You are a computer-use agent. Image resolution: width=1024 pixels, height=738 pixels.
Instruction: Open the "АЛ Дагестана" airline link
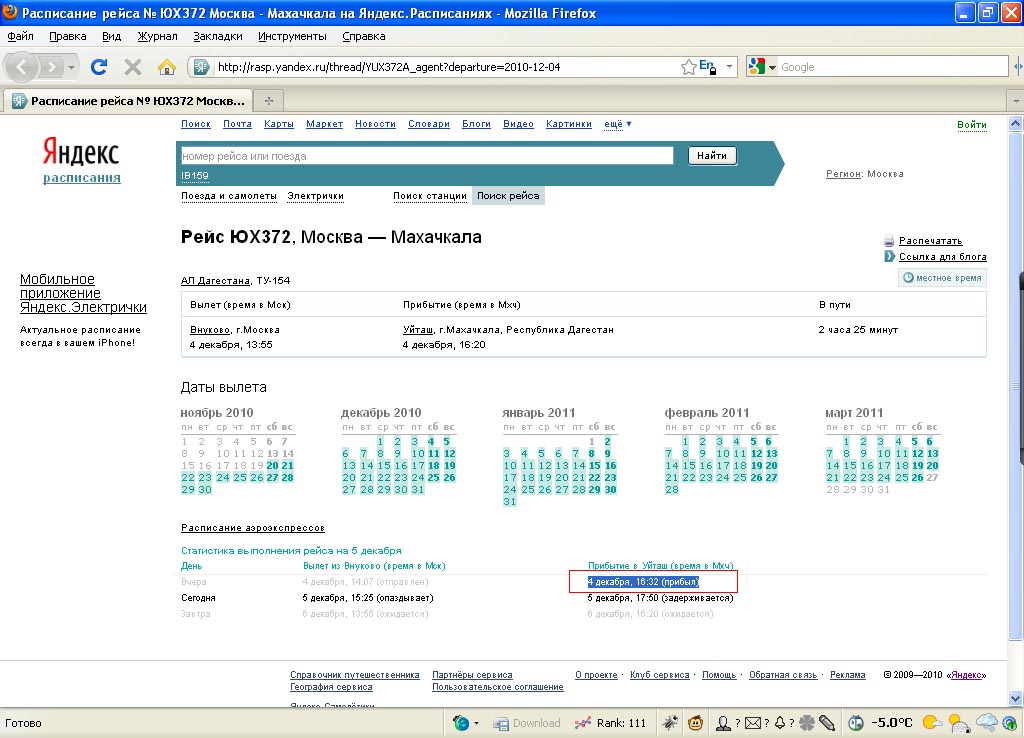click(215, 281)
